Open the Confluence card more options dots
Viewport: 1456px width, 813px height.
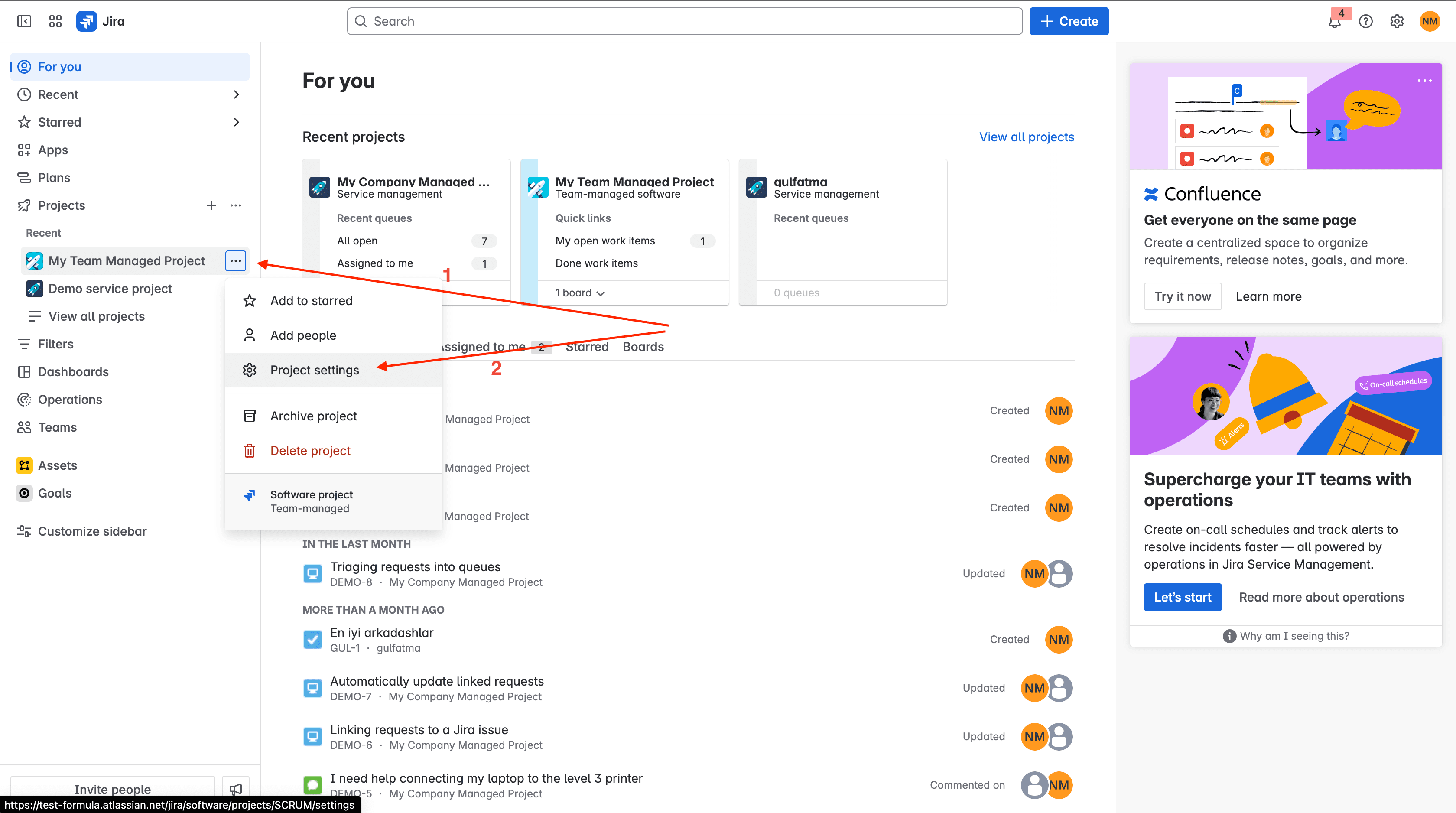point(1424,81)
